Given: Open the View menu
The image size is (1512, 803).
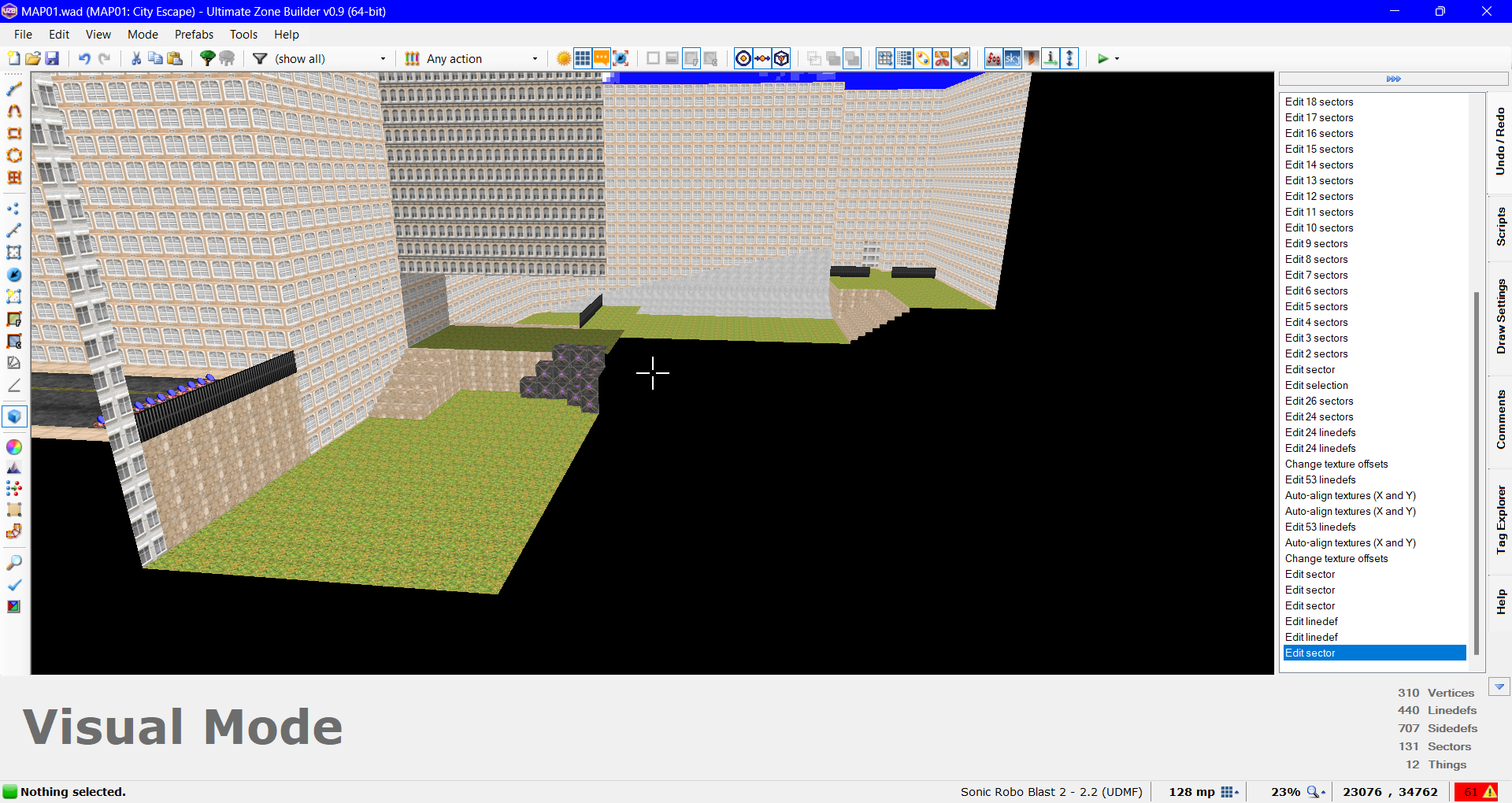Looking at the screenshot, I should tap(98, 35).
